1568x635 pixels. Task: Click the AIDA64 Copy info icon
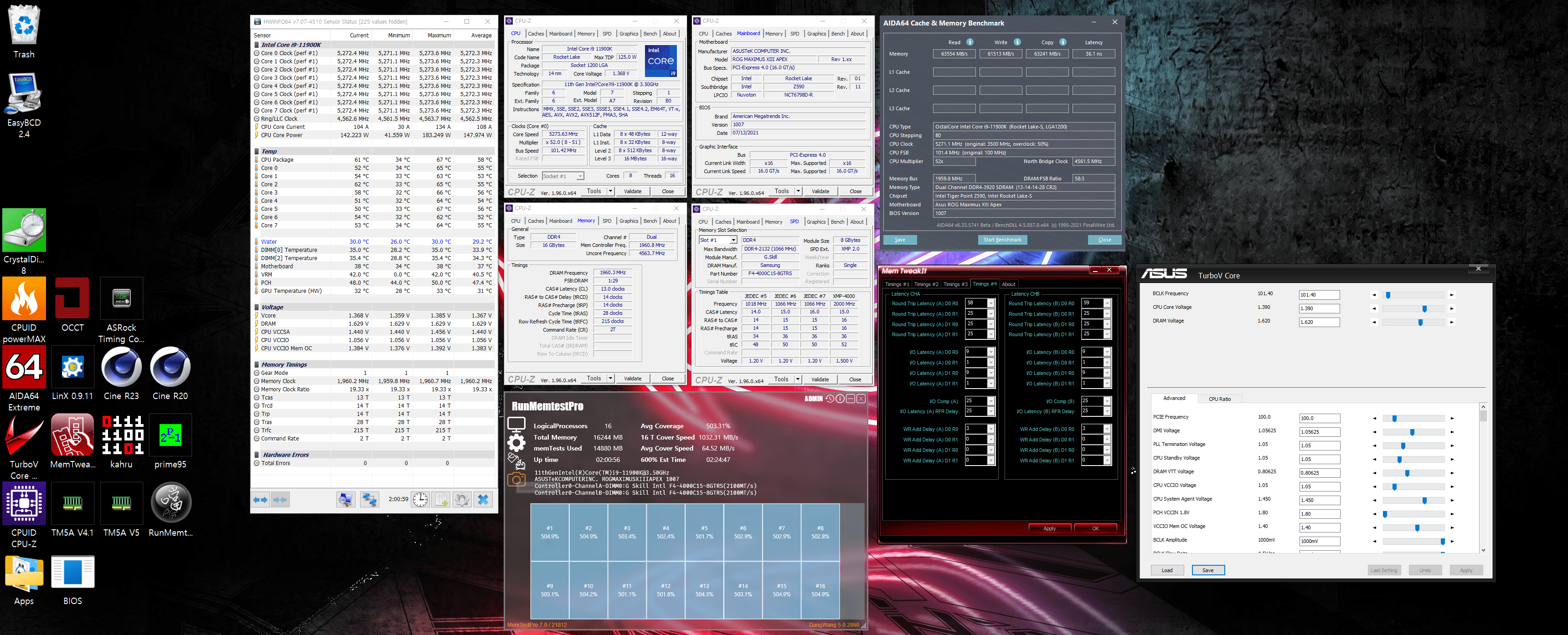(x=1063, y=42)
